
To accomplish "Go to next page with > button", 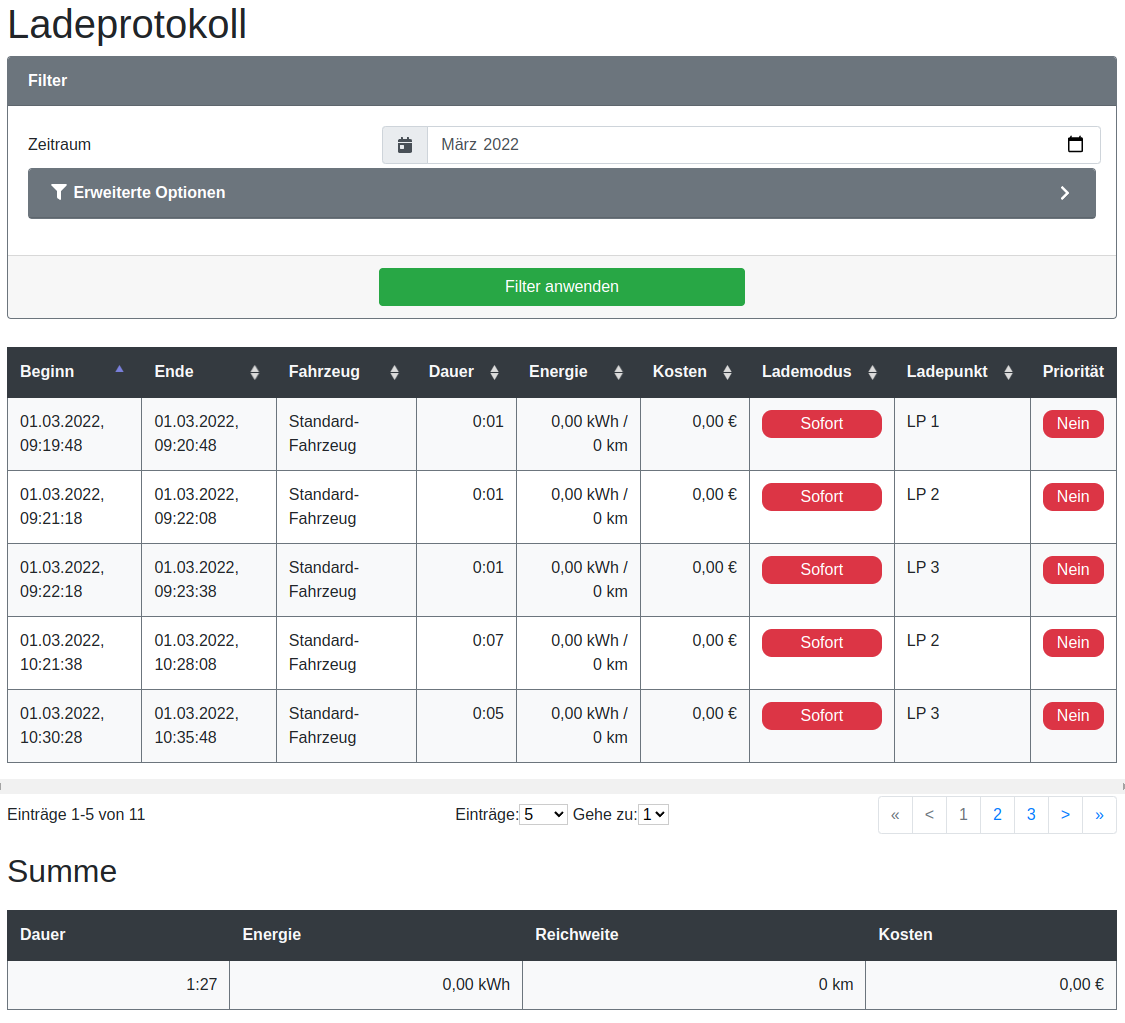I will (x=1065, y=815).
